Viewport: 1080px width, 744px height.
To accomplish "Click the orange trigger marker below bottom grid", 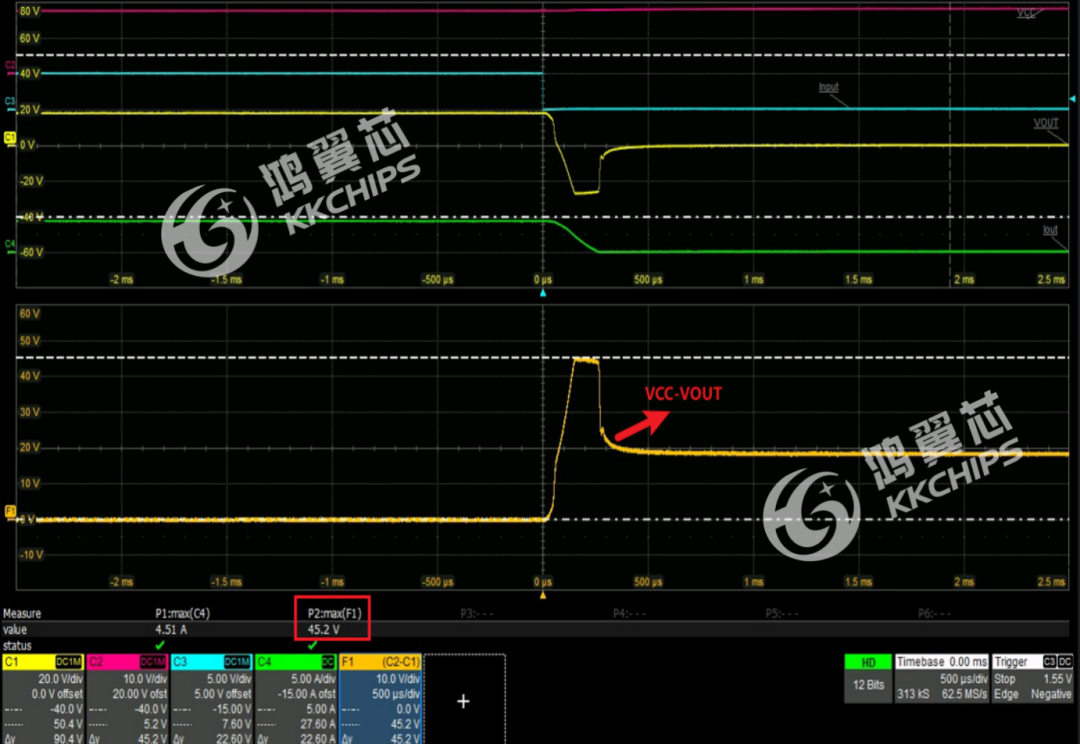I will point(543,596).
